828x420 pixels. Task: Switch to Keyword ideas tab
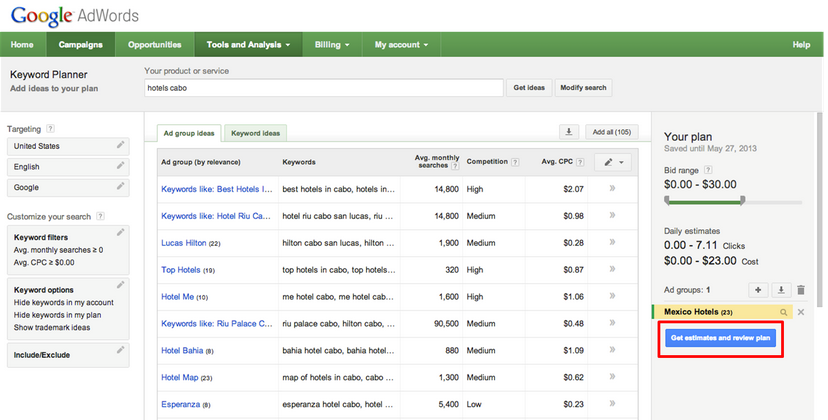point(256,133)
